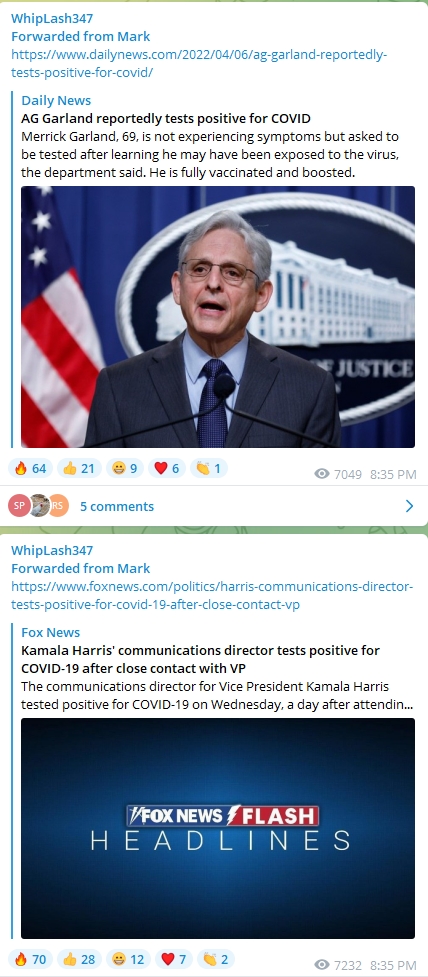Expand comments with the right chevron arrow

coord(409,506)
